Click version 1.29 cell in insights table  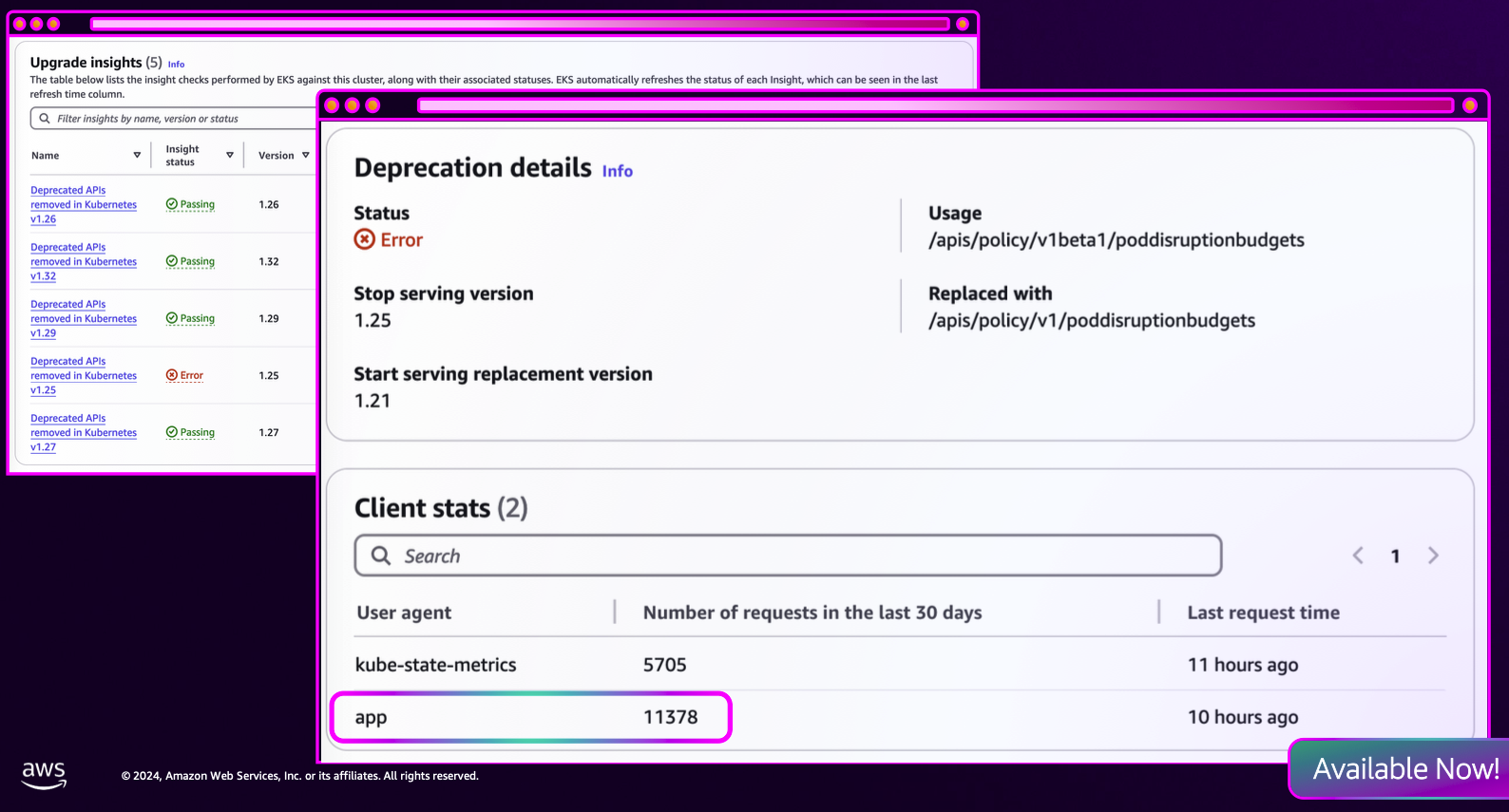(x=269, y=318)
